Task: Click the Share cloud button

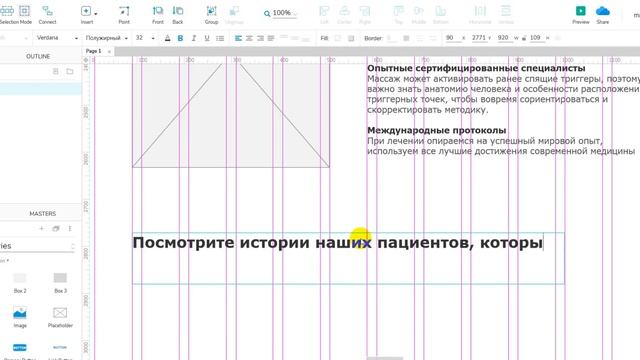Action: pos(602,14)
